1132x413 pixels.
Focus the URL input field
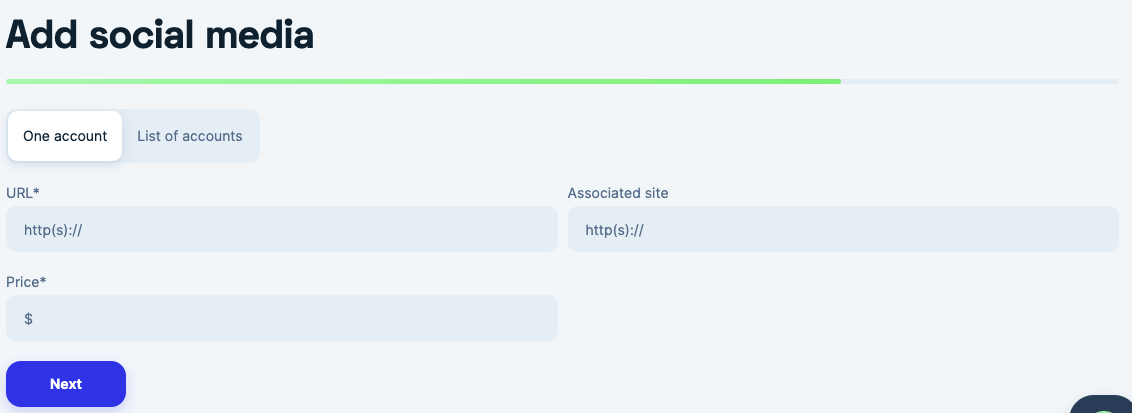282,229
